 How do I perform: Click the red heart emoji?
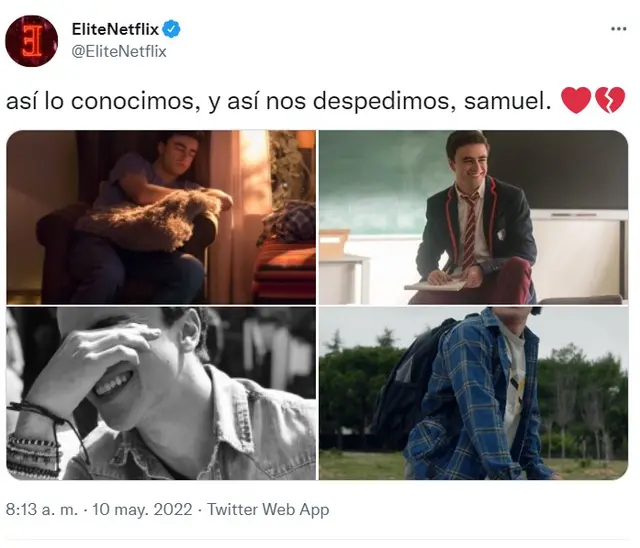point(576,100)
